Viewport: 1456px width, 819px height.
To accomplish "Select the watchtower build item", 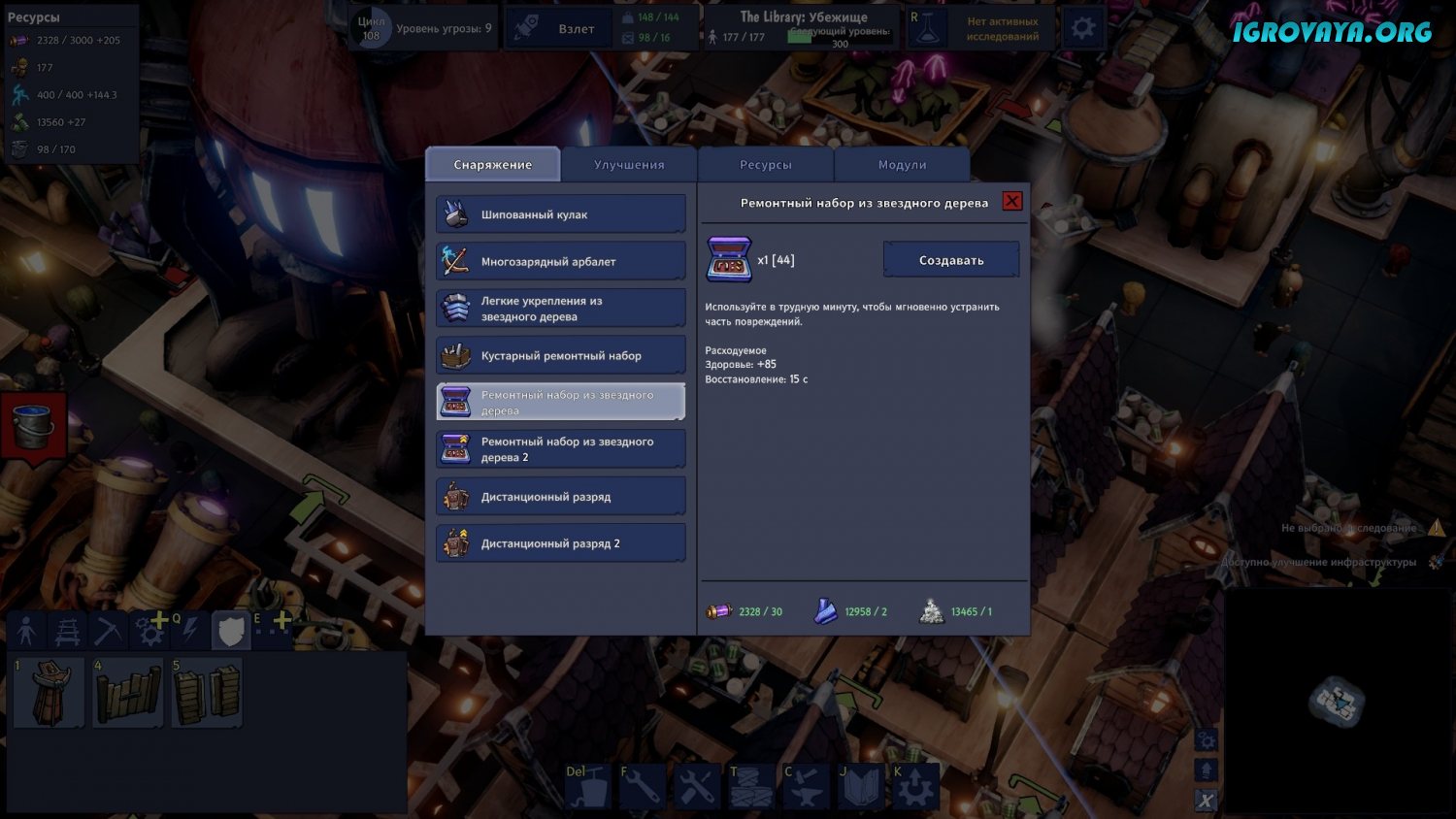I will pyautogui.click(x=49, y=693).
